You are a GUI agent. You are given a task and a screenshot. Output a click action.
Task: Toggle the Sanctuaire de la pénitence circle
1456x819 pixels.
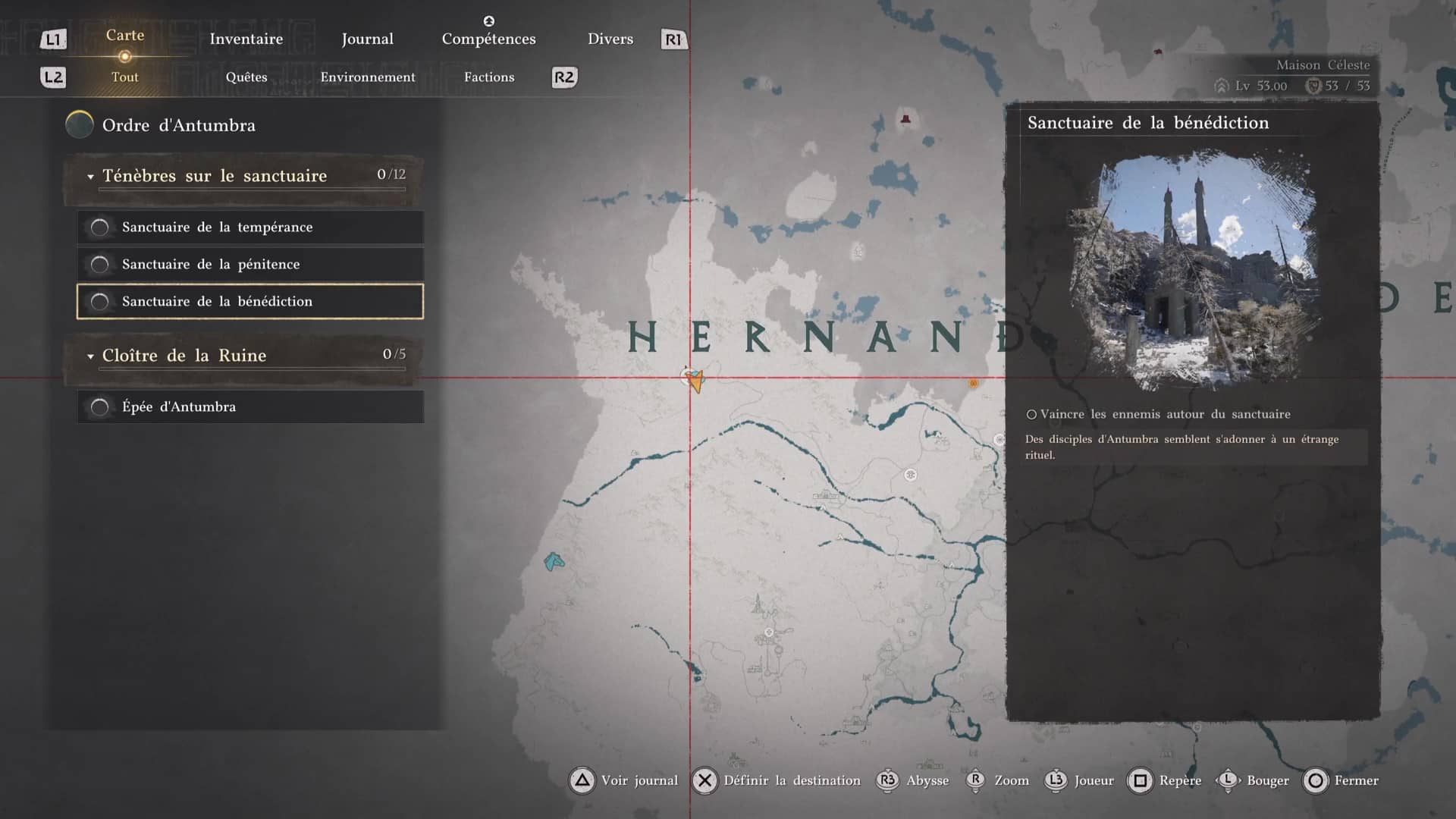coord(99,265)
